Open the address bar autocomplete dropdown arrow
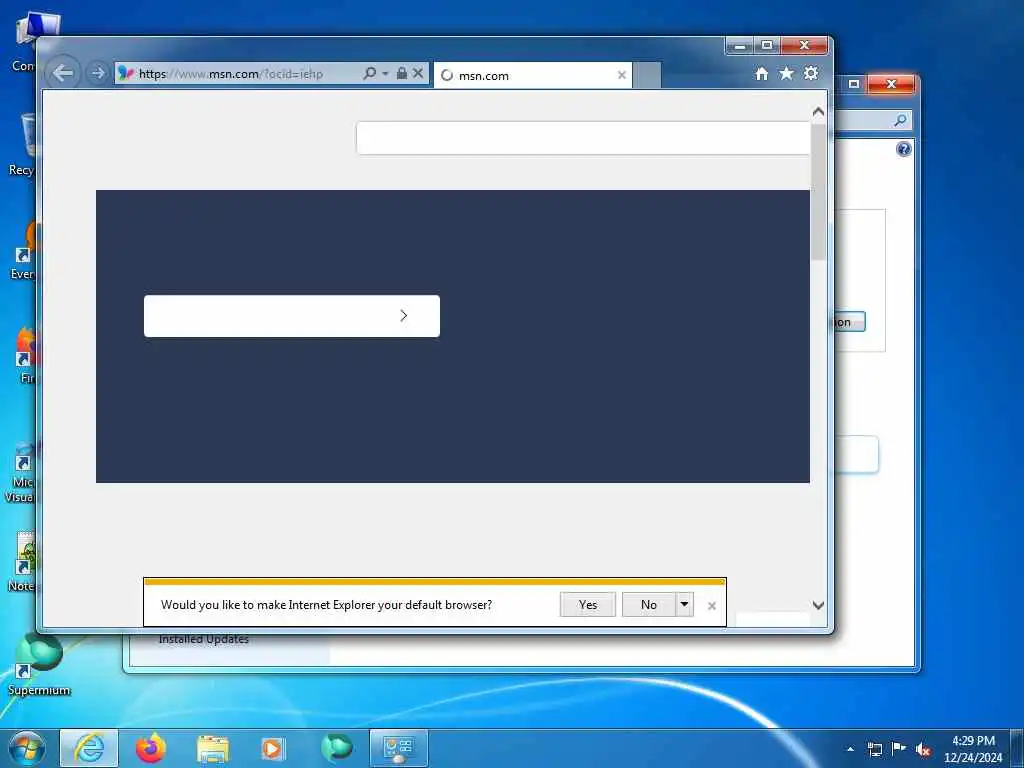1024x768 pixels. 385,73
